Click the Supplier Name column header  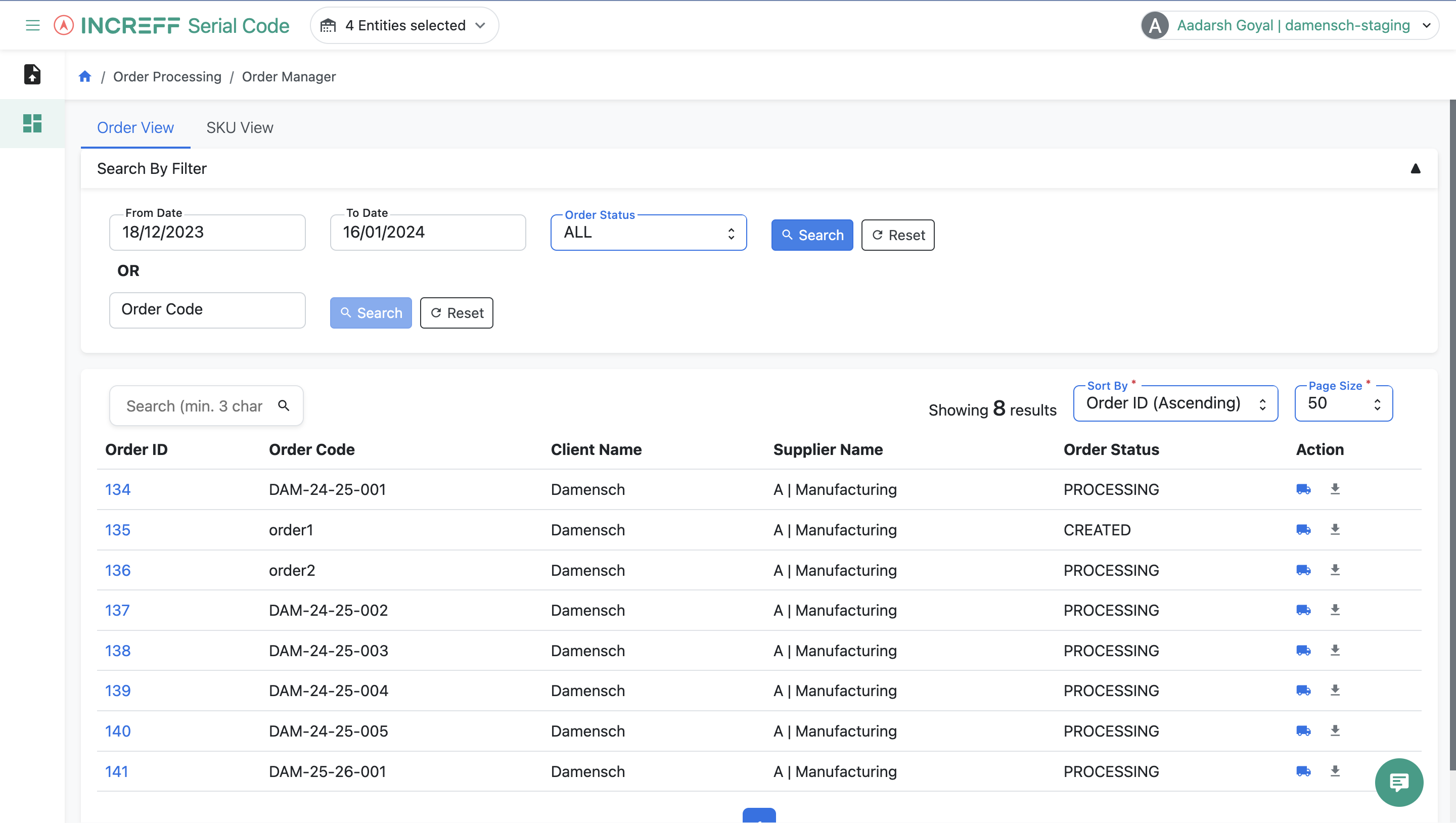(828, 449)
